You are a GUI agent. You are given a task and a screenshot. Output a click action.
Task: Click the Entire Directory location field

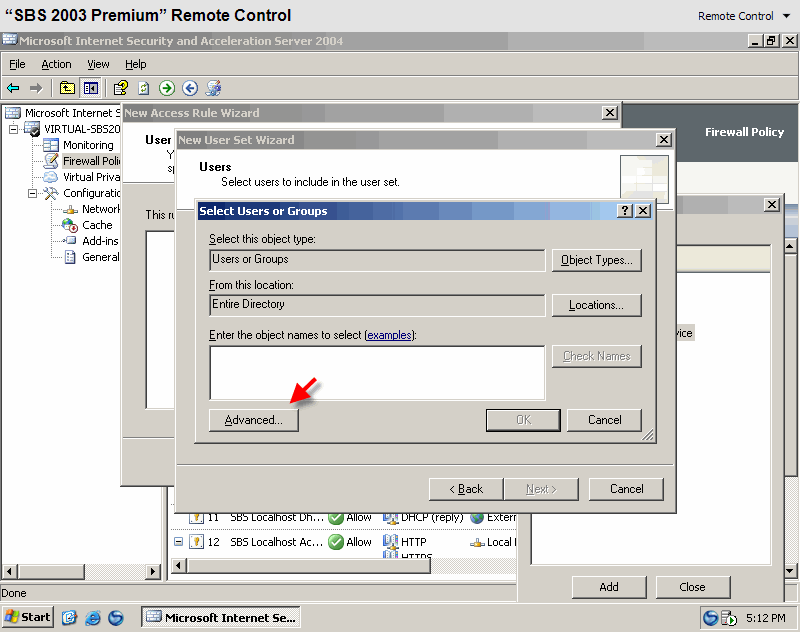pos(377,305)
